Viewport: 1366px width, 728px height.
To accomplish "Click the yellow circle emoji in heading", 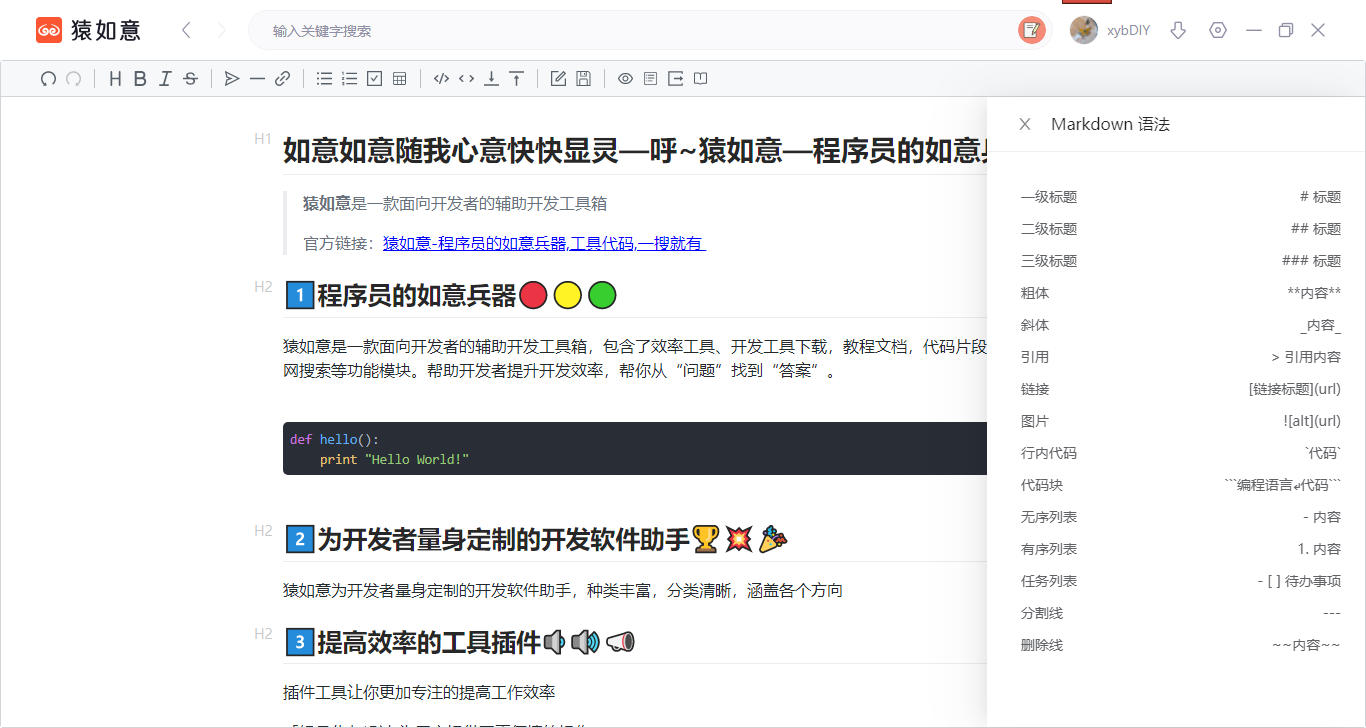I will click(x=568, y=296).
